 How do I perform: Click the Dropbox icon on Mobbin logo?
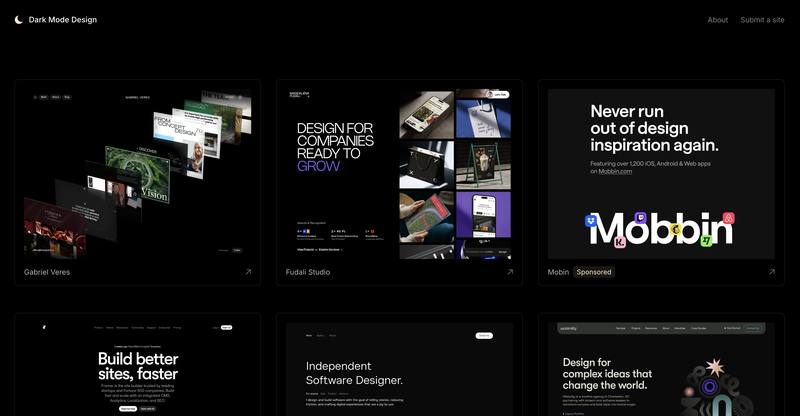591,221
